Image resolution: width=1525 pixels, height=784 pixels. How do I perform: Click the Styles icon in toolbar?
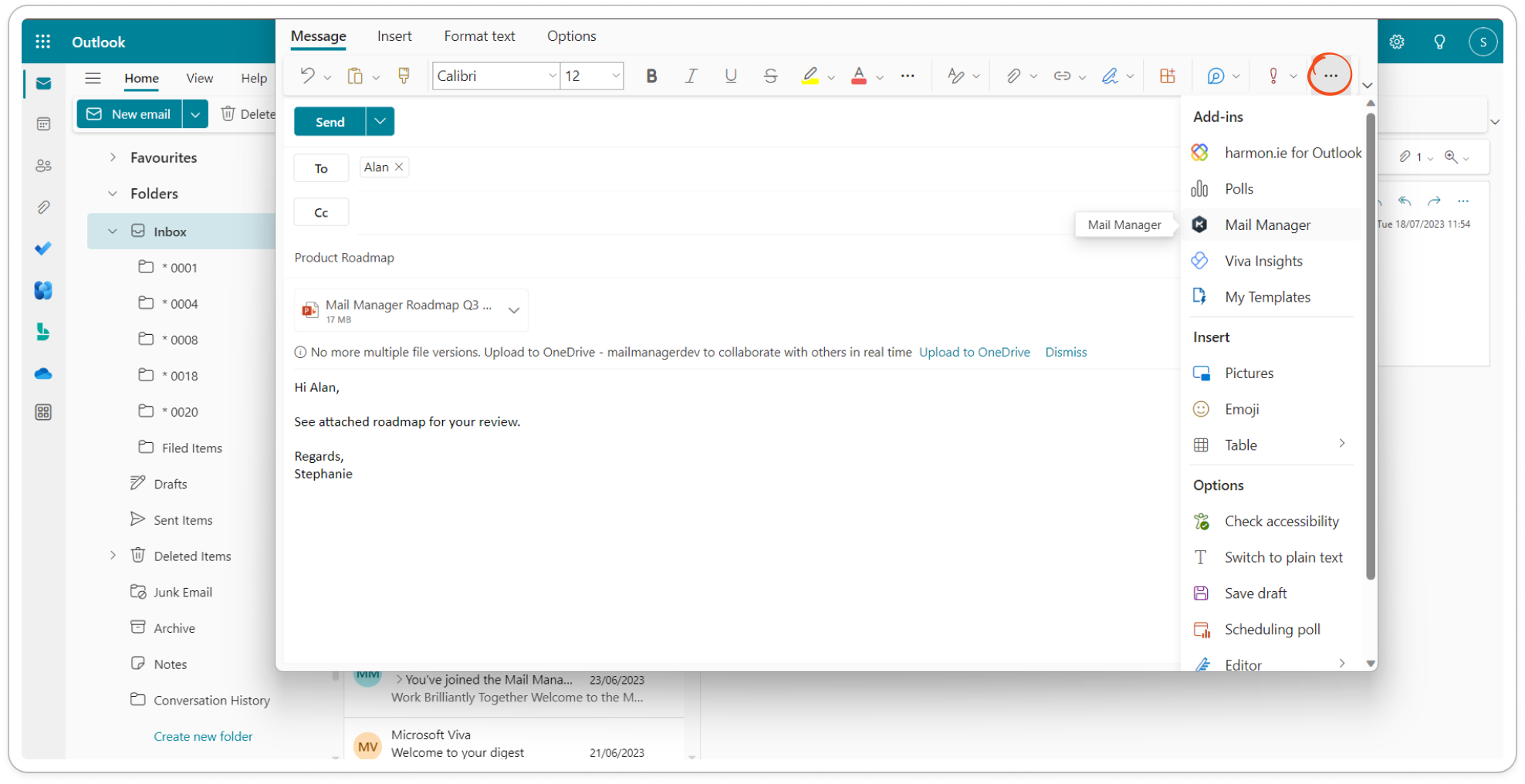[x=955, y=76]
